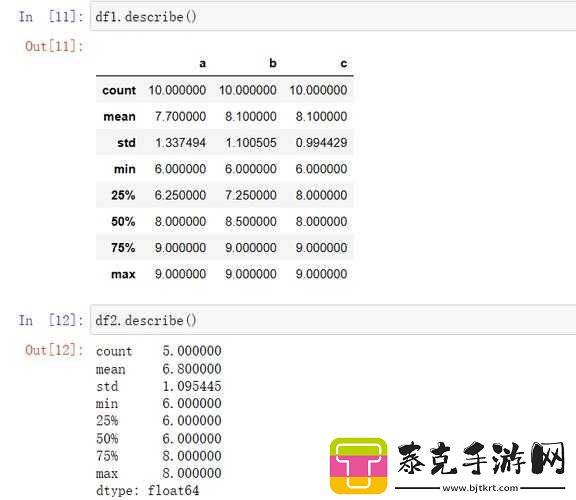Screen dimensions: 576x500
Task: Click the count row label in the table
Action: point(119,90)
